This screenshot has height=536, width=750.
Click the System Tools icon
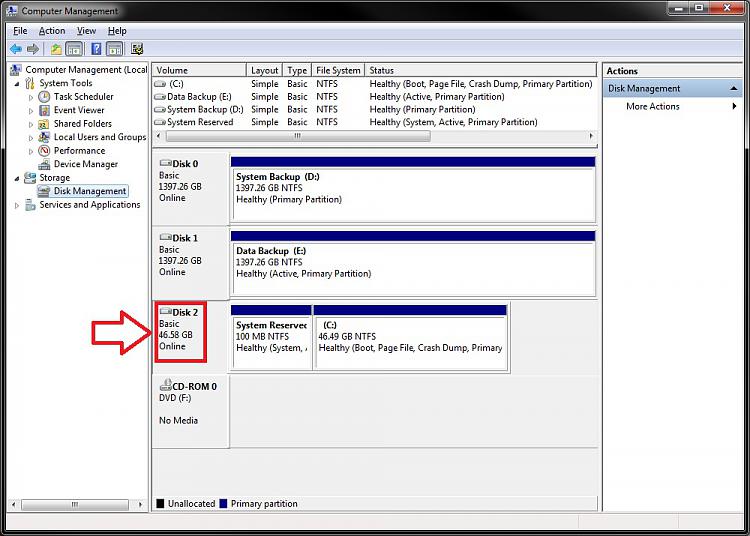pos(30,83)
